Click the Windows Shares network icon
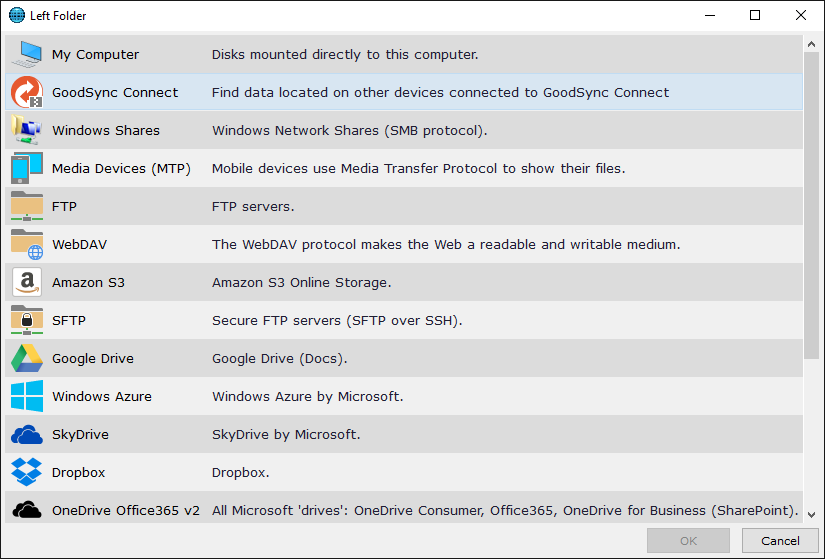Image resolution: width=825 pixels, height=559 pixels. [26, 130]
